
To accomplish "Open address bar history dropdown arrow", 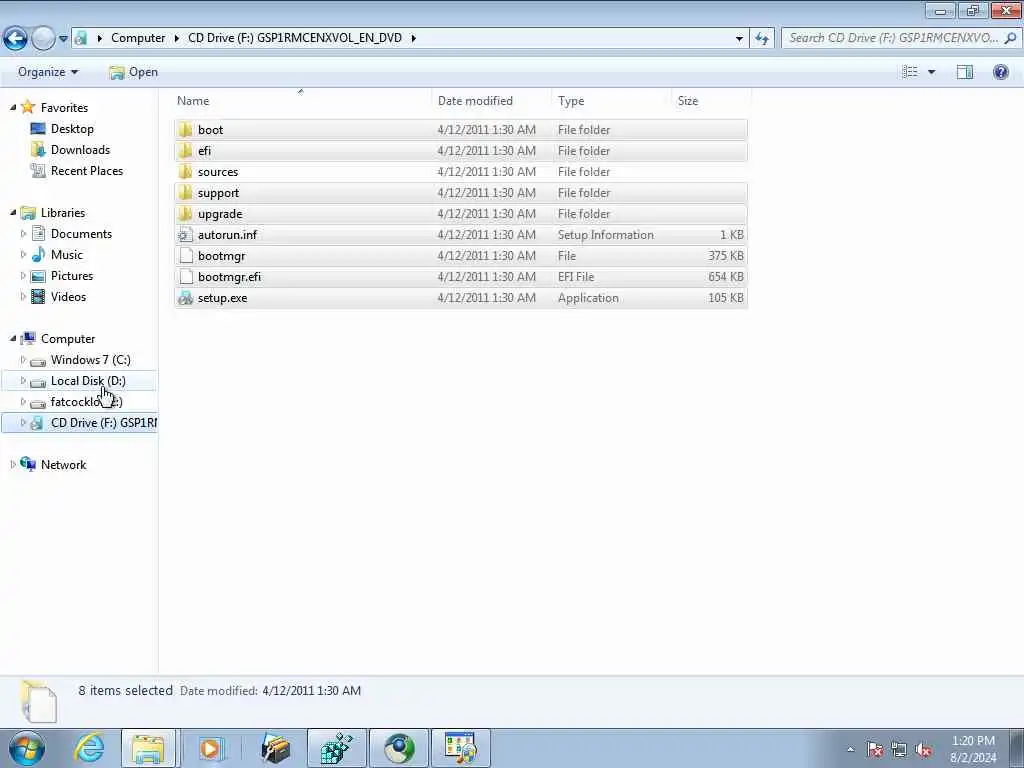I will [739, 39].
